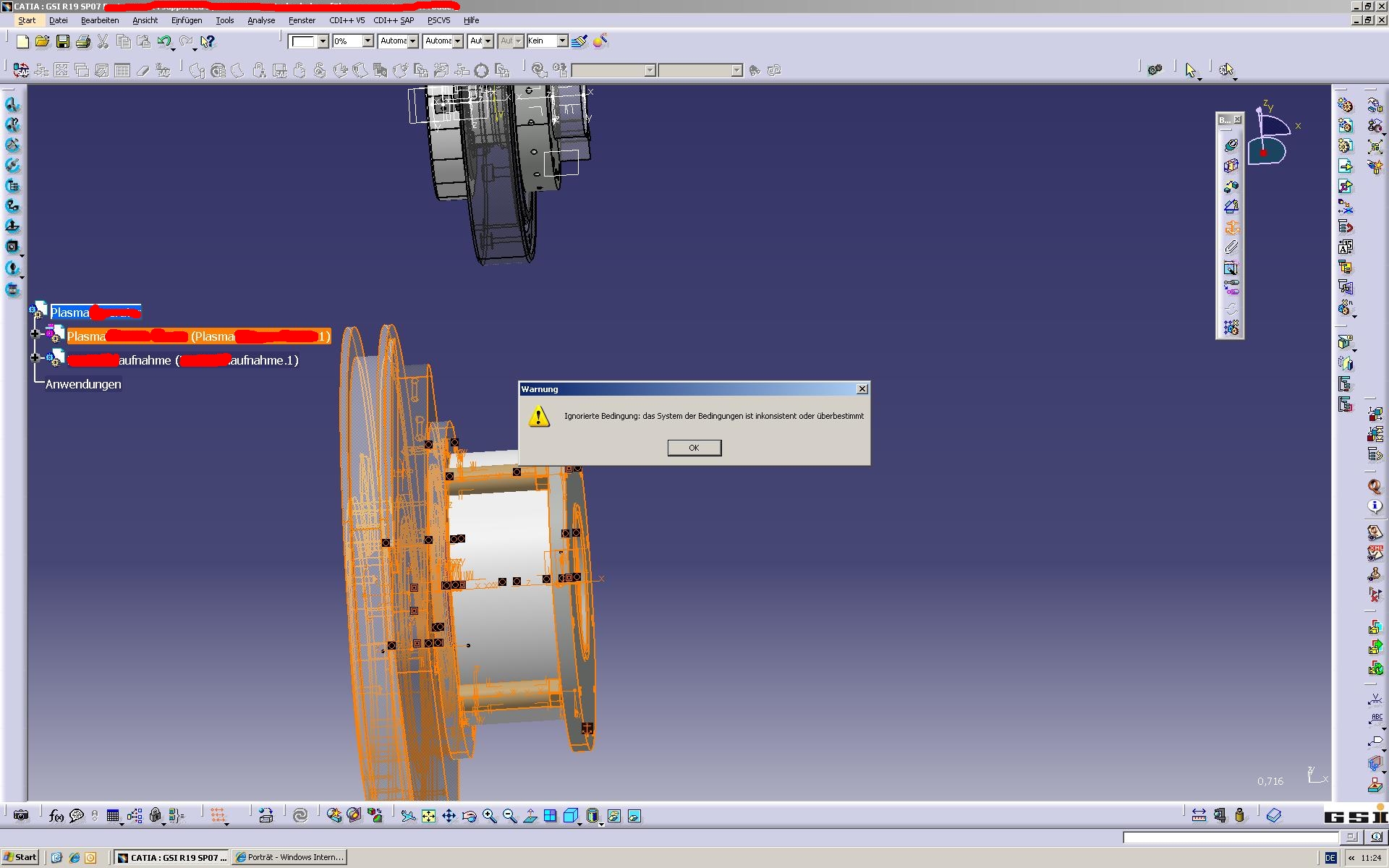1389x868 pixels.
Task: Click the SAP icon in second toolbar
Action: 21,70
